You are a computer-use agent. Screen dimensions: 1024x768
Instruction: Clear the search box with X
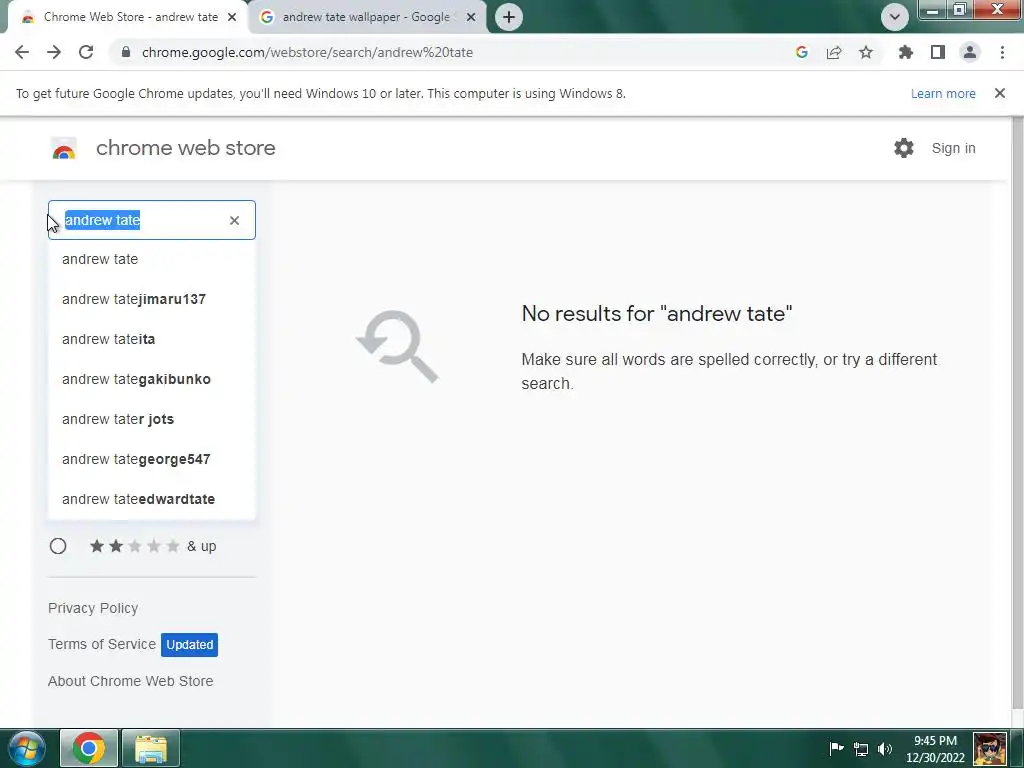click(234, 221)
